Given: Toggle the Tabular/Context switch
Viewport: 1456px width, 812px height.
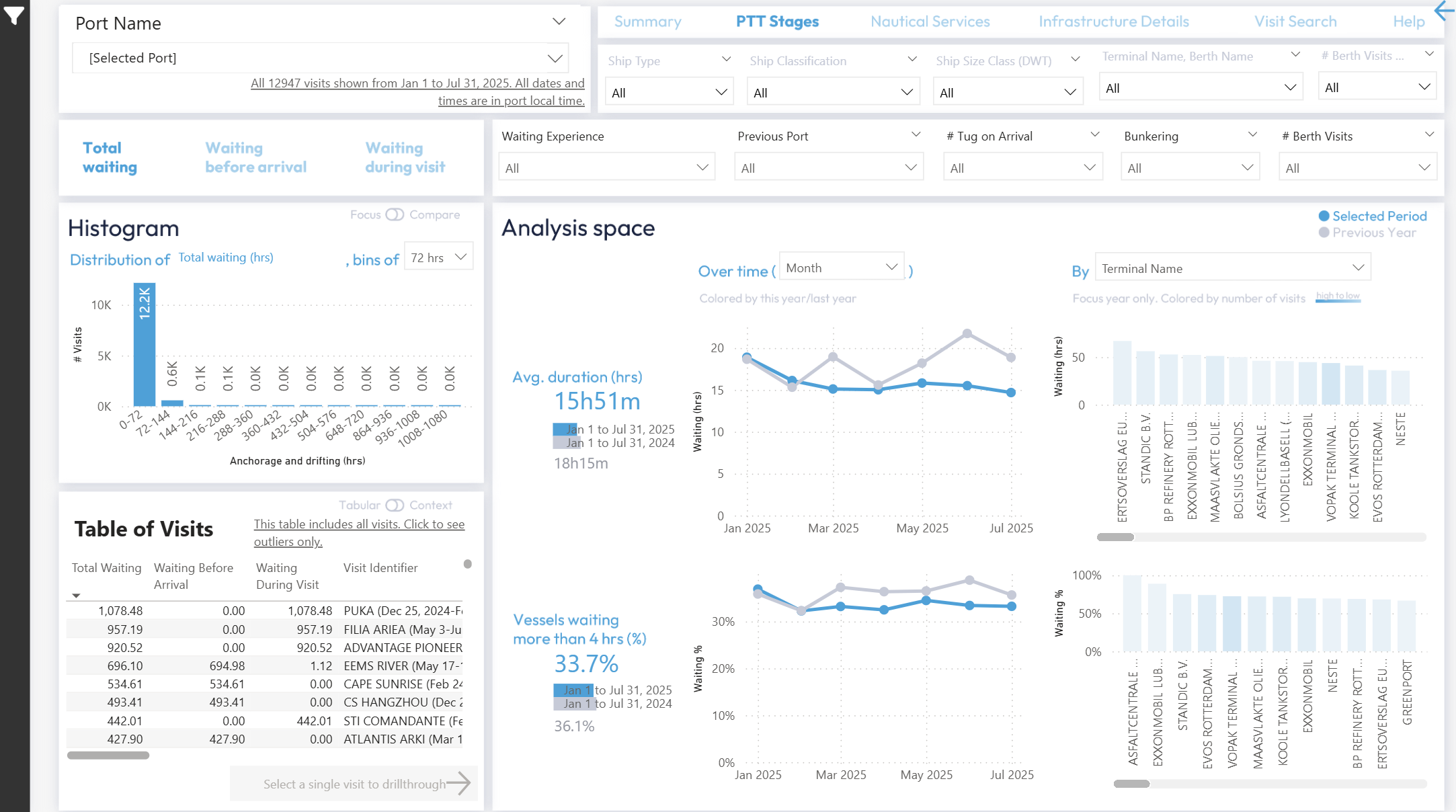Looking at the screenshot, I should (395, 505).
